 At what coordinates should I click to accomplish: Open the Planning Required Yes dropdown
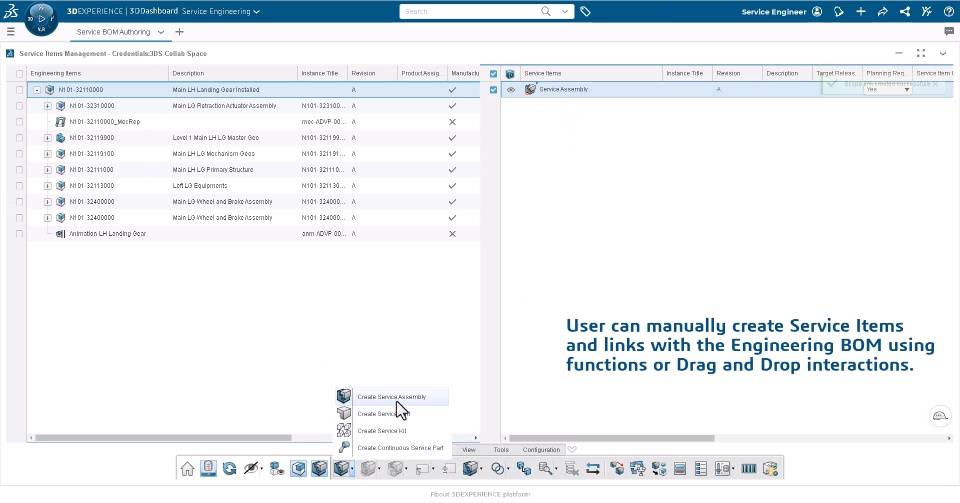[x=888, y=89]
